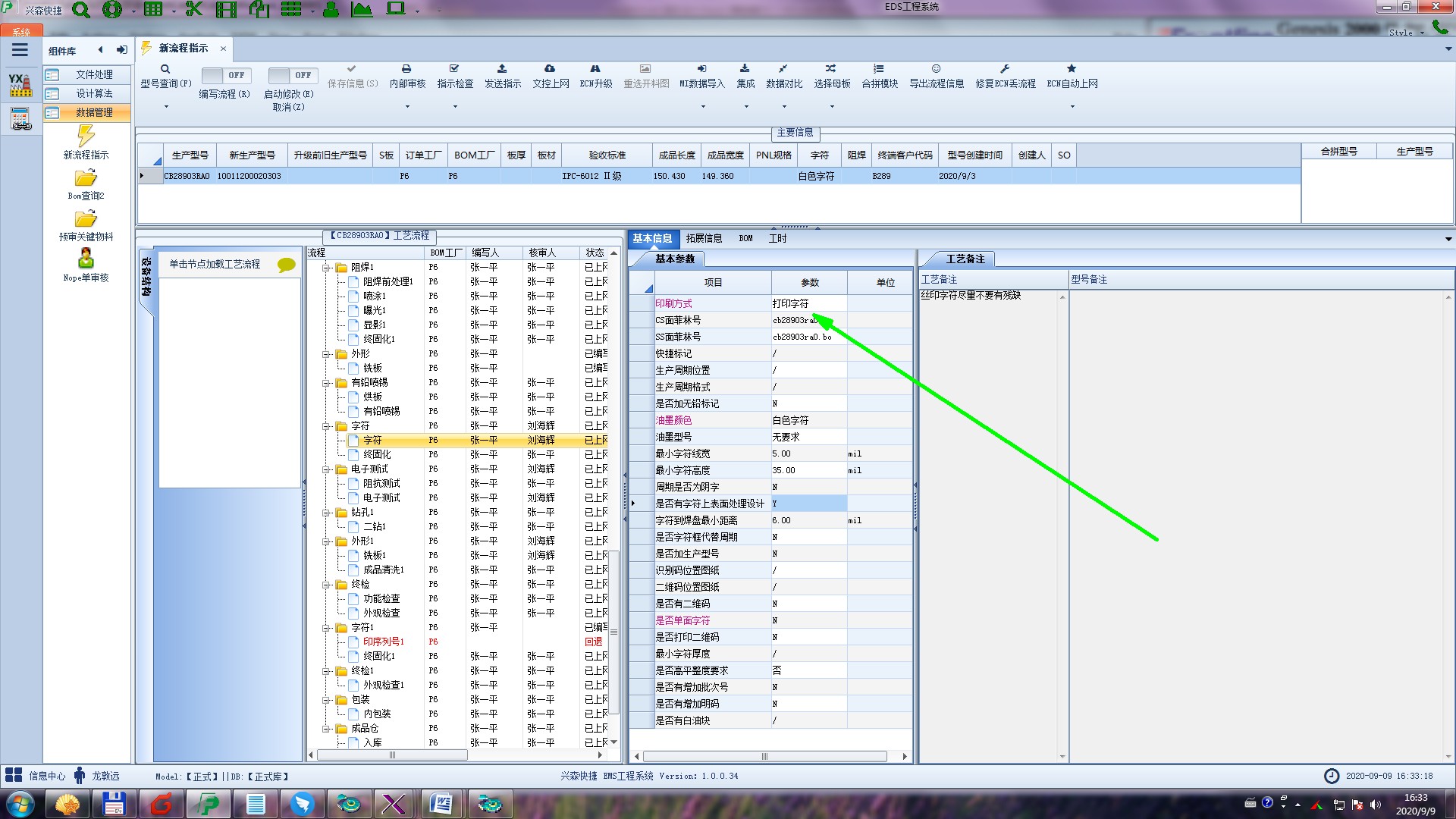Click MI数据导入 import icon

click(x=702, y=76)
